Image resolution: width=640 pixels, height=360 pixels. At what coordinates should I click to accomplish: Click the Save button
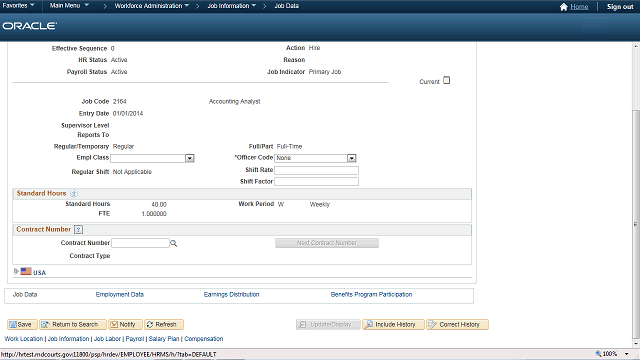[22, 324]
